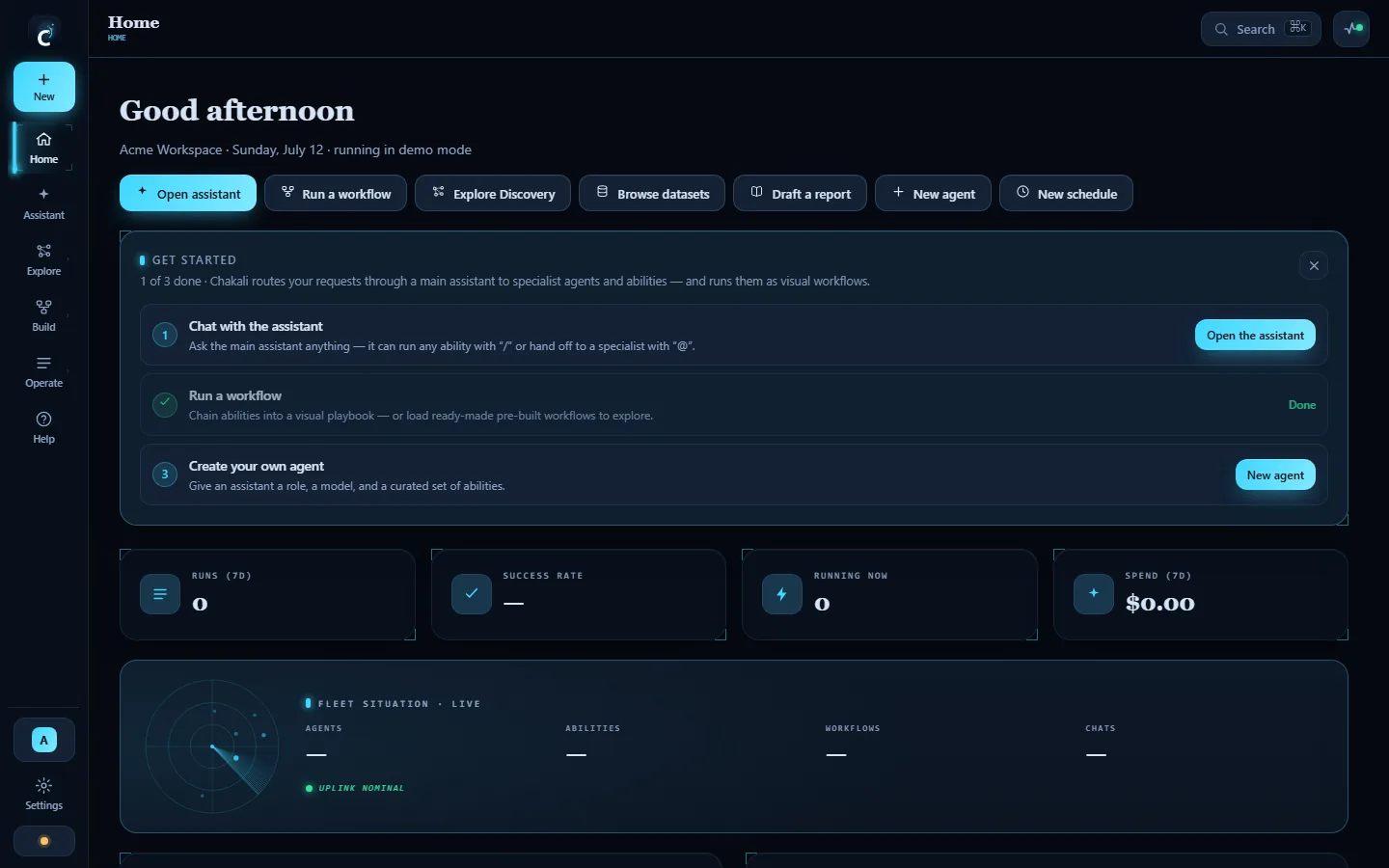The height and width of the screenshot is (868, 1389).
Task: Open Explore in sidebar
Action: point(44,260)
